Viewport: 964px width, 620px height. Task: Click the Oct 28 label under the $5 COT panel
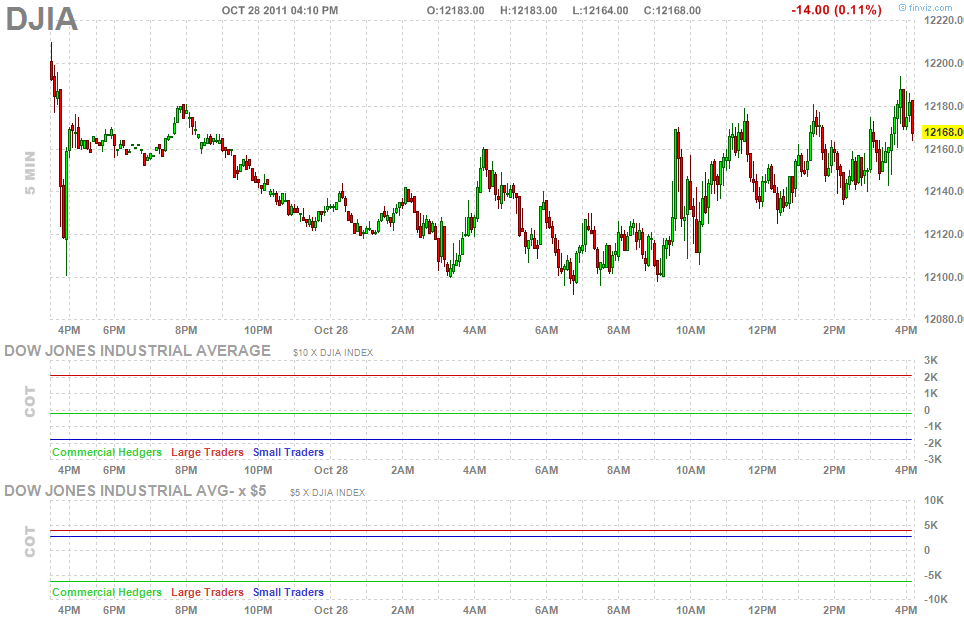pyautogui.click(x=331, y=610)
